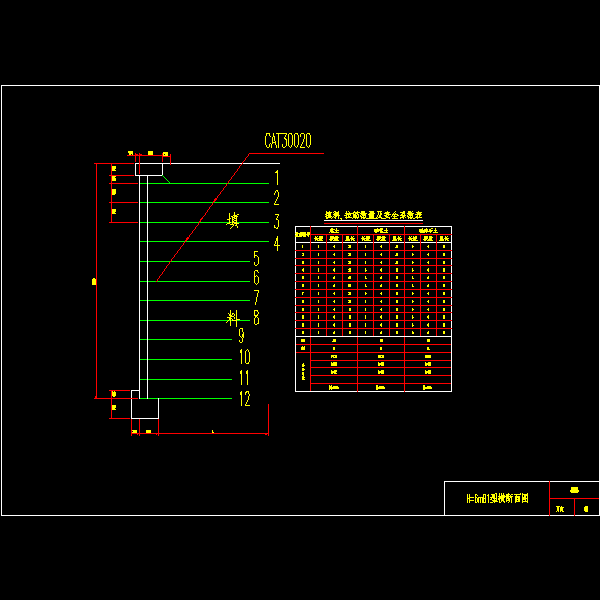This screenshot has width=600, height=600.
Task: Click the layer number 1 label
Action: [x=277, y=178]
